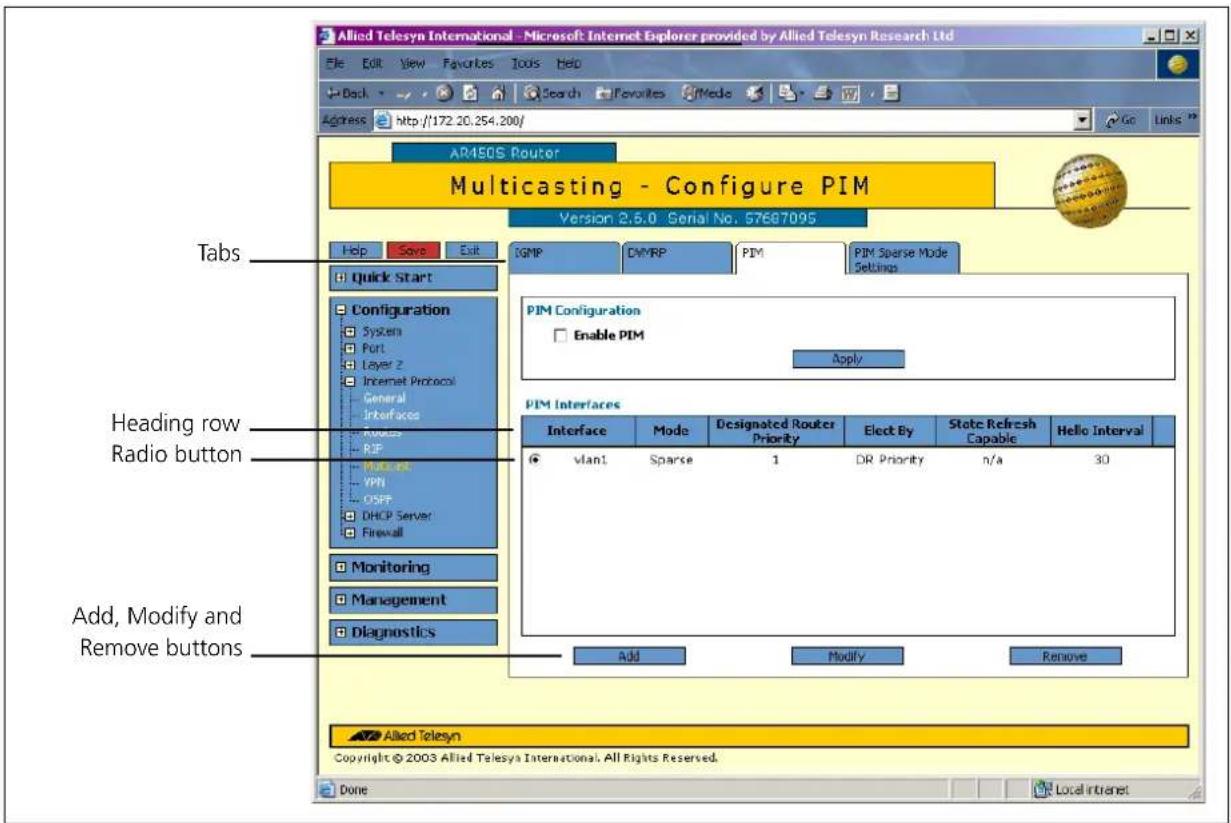Tick the Enable PIM checkbox
Image resolution: width=1231 pixels, height=823 pixels.
point(560,335)
